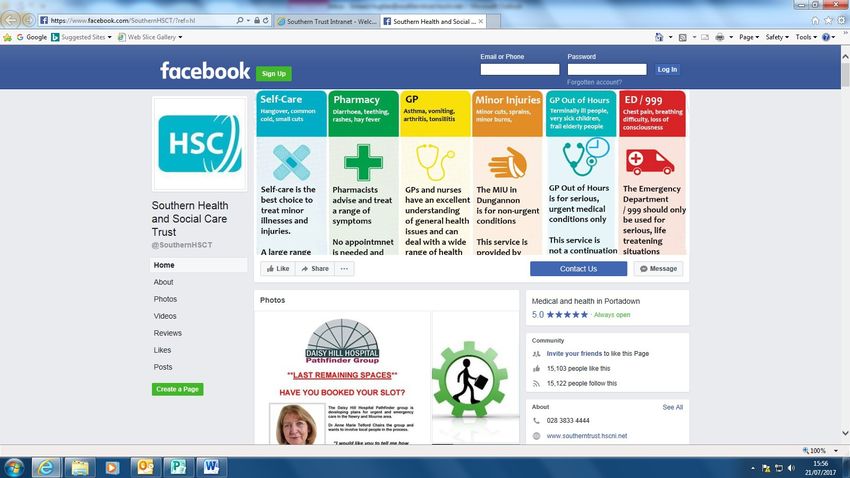The height and width of the screenshot is (478, 850).
Task: Click the Share button
Action: click(315, 269)
